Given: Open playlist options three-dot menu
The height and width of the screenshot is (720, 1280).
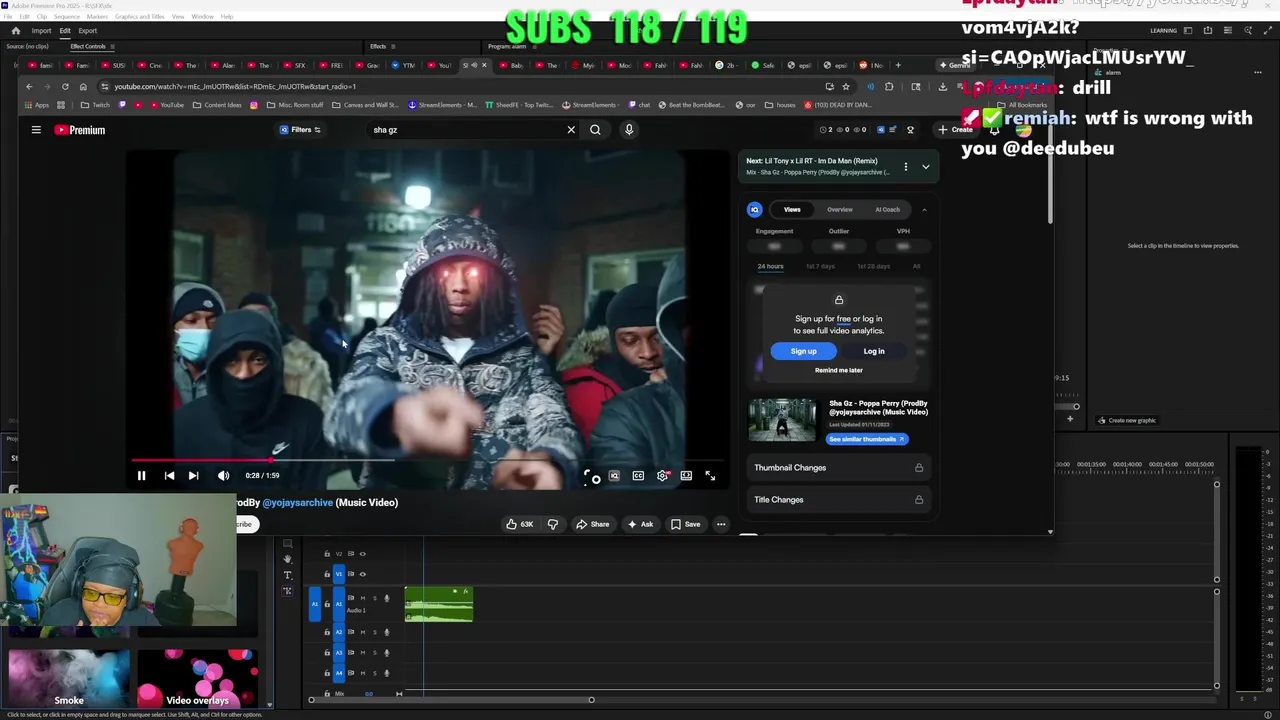Looking at the screenshot, I should tap(906, 167).
